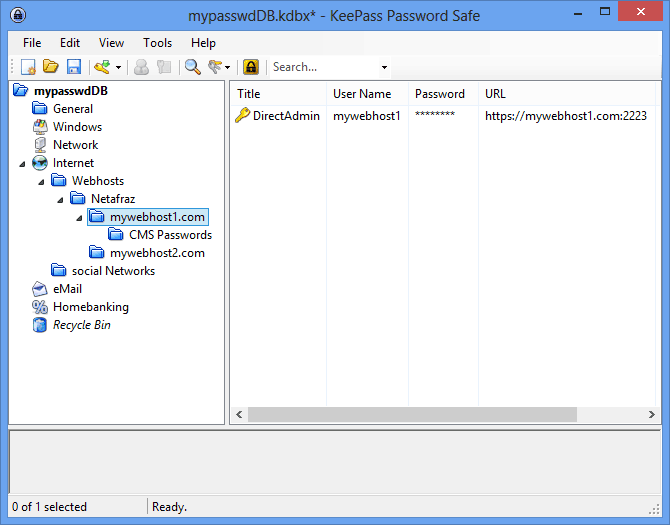The image size is (670, 525).
Task: Select the mywebhost2.com group
Action: (157, 253)
